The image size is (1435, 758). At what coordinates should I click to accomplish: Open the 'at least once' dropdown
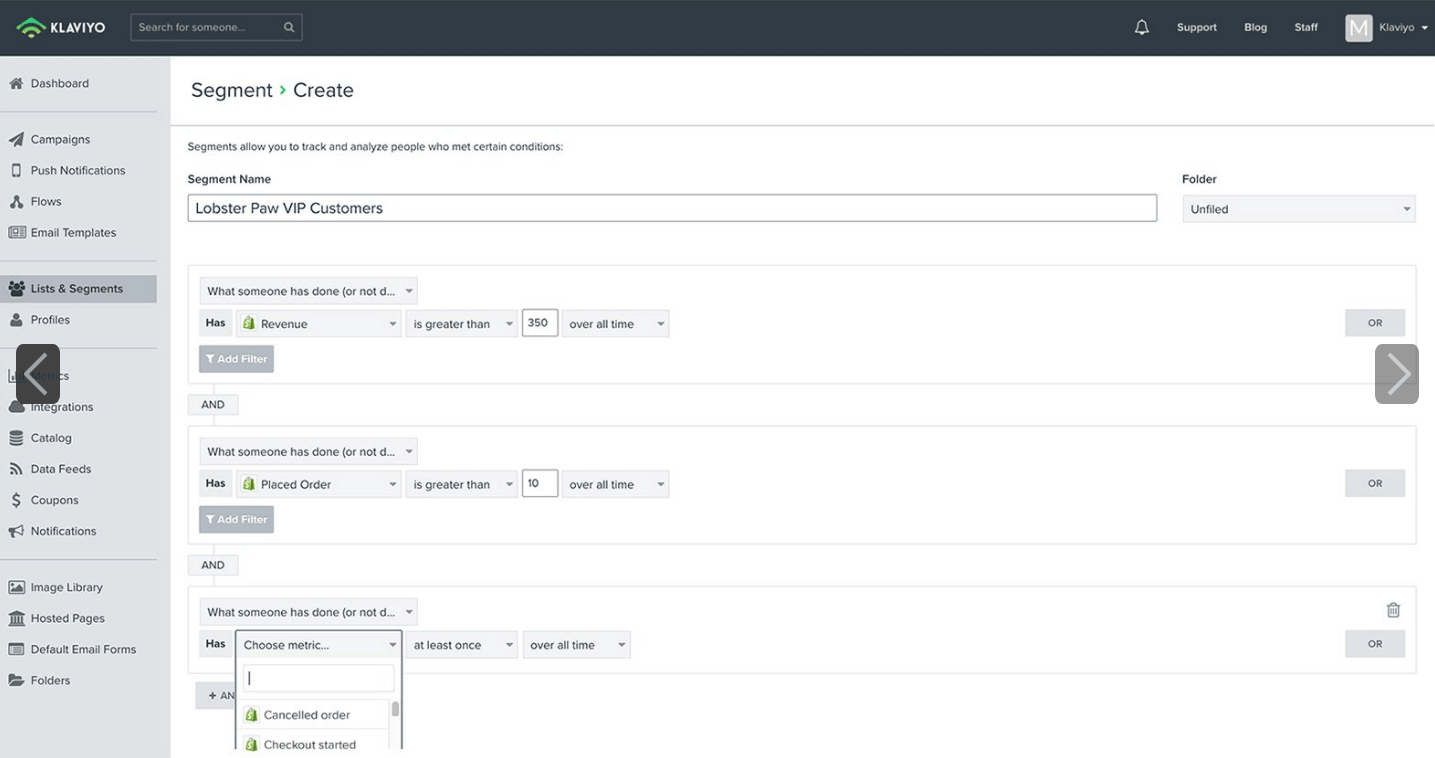point(461,645)
